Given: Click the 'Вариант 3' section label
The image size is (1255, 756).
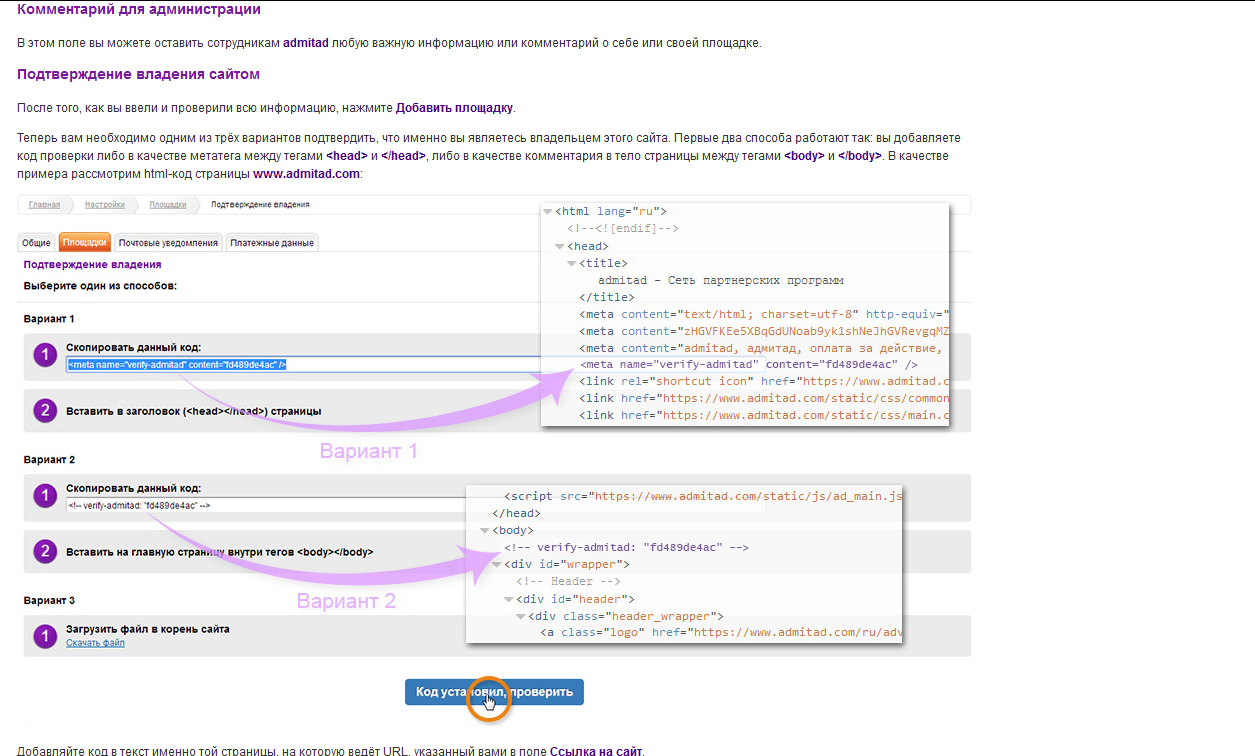Looking at the screenshot, I should (x=50, y=600).
